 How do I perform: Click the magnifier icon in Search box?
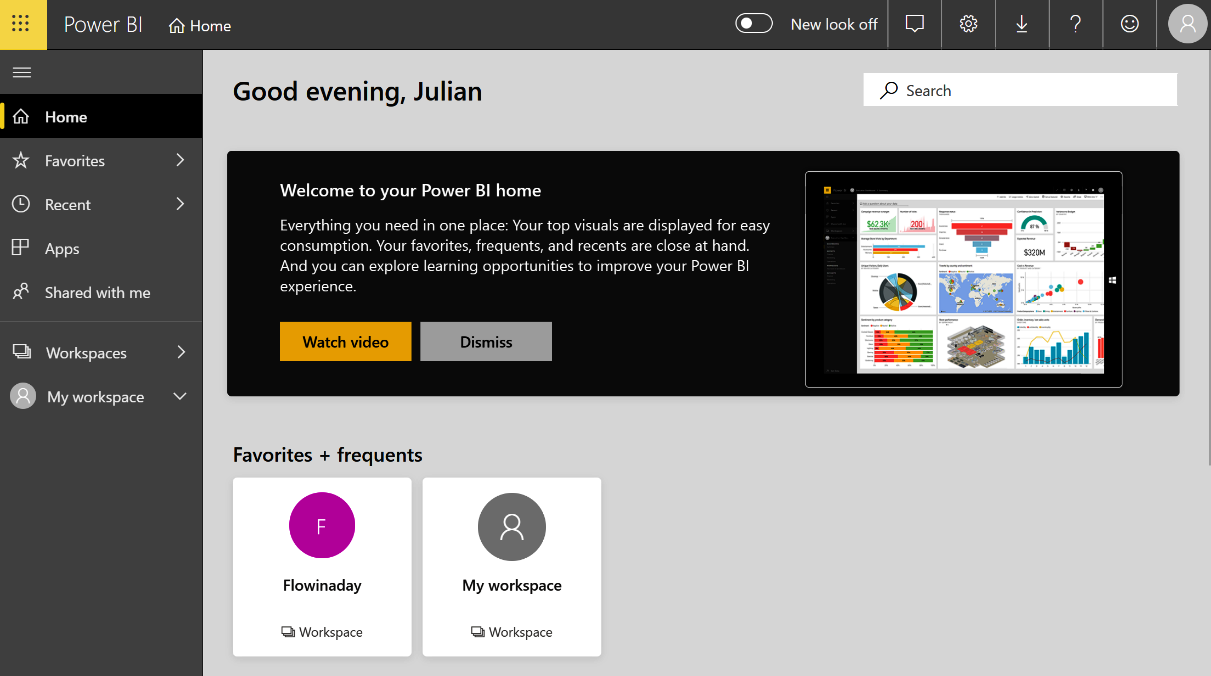(889, 90)
